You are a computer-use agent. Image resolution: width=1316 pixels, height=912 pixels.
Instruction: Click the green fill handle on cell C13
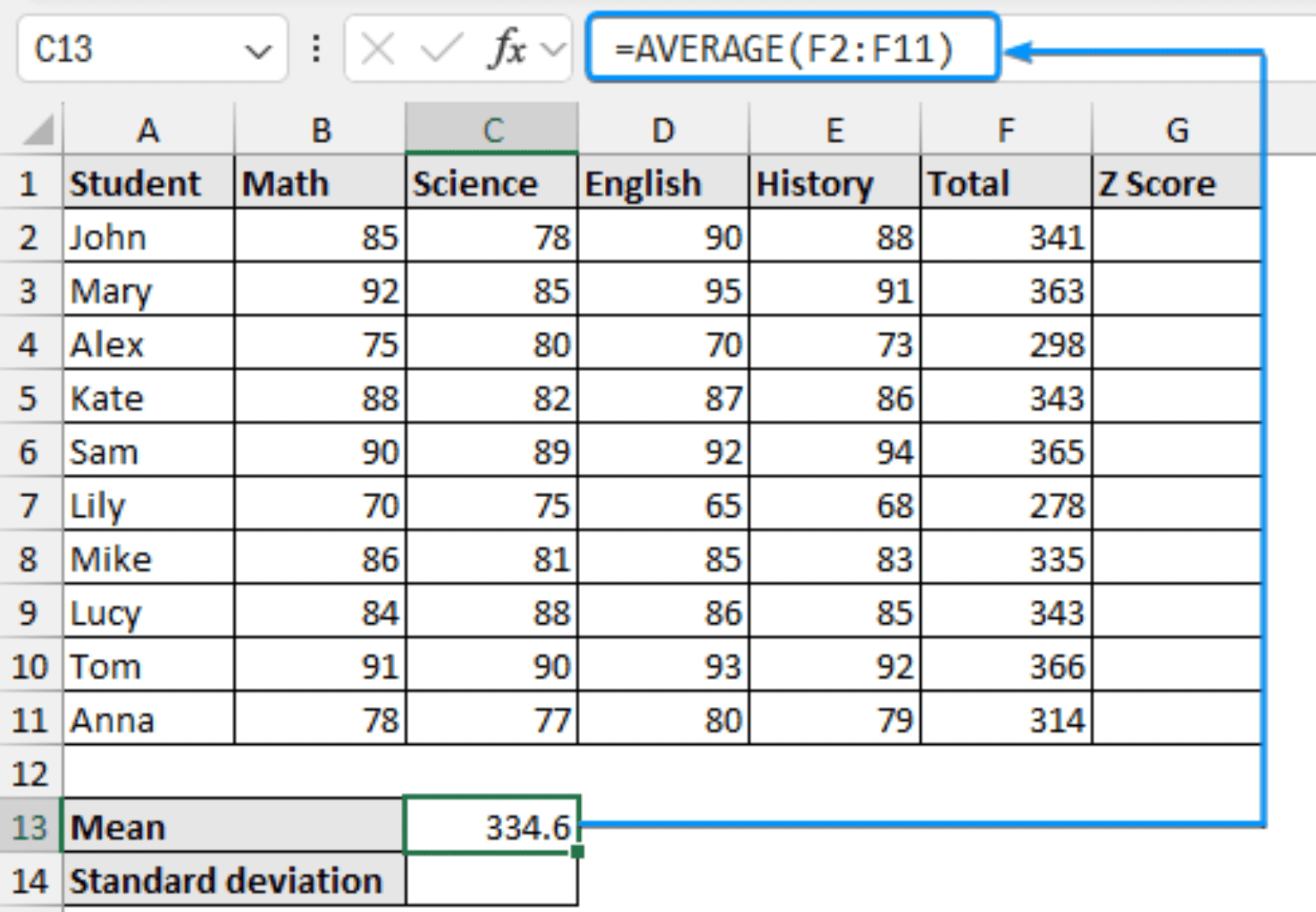tap(578, 851)
